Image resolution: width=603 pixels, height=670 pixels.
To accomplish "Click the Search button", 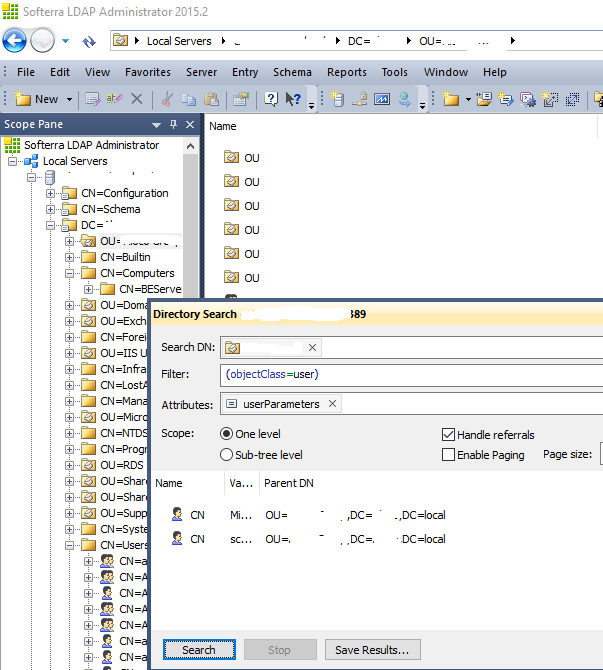I will (199, 650).
